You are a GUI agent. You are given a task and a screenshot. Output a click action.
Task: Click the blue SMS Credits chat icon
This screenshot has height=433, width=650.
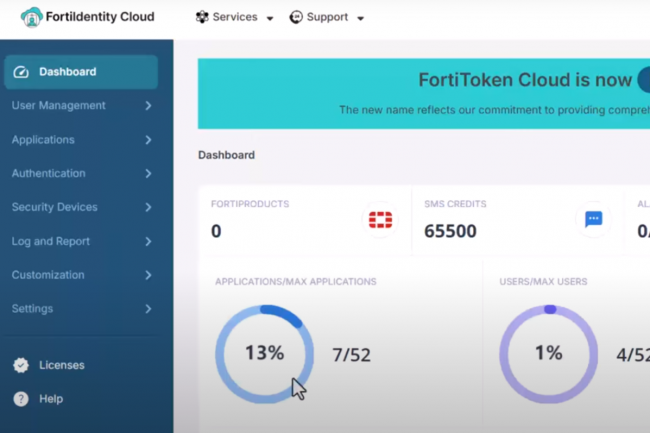[593, 220]
